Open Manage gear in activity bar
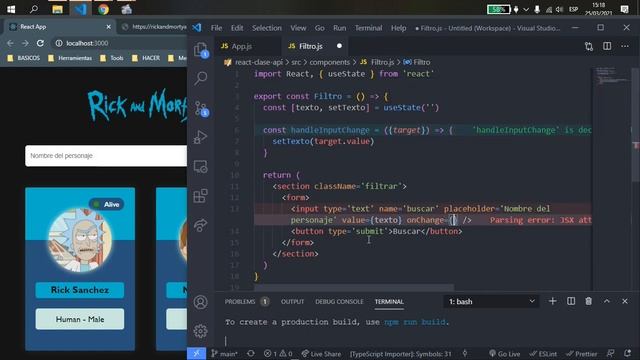 coord(200,331)
